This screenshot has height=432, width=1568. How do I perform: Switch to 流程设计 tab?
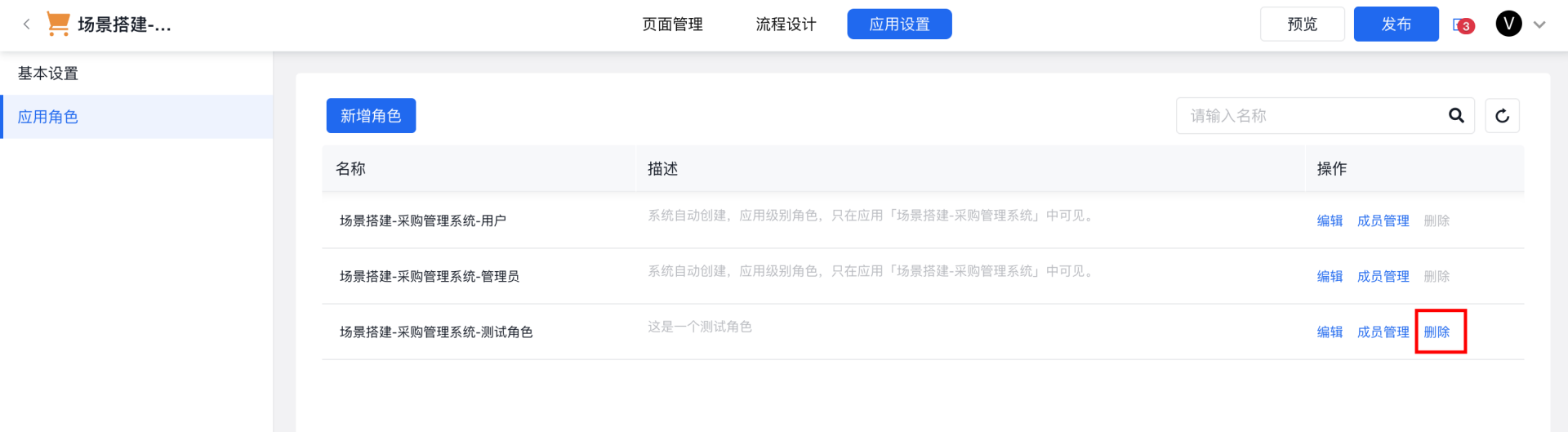tap(786, 24)
